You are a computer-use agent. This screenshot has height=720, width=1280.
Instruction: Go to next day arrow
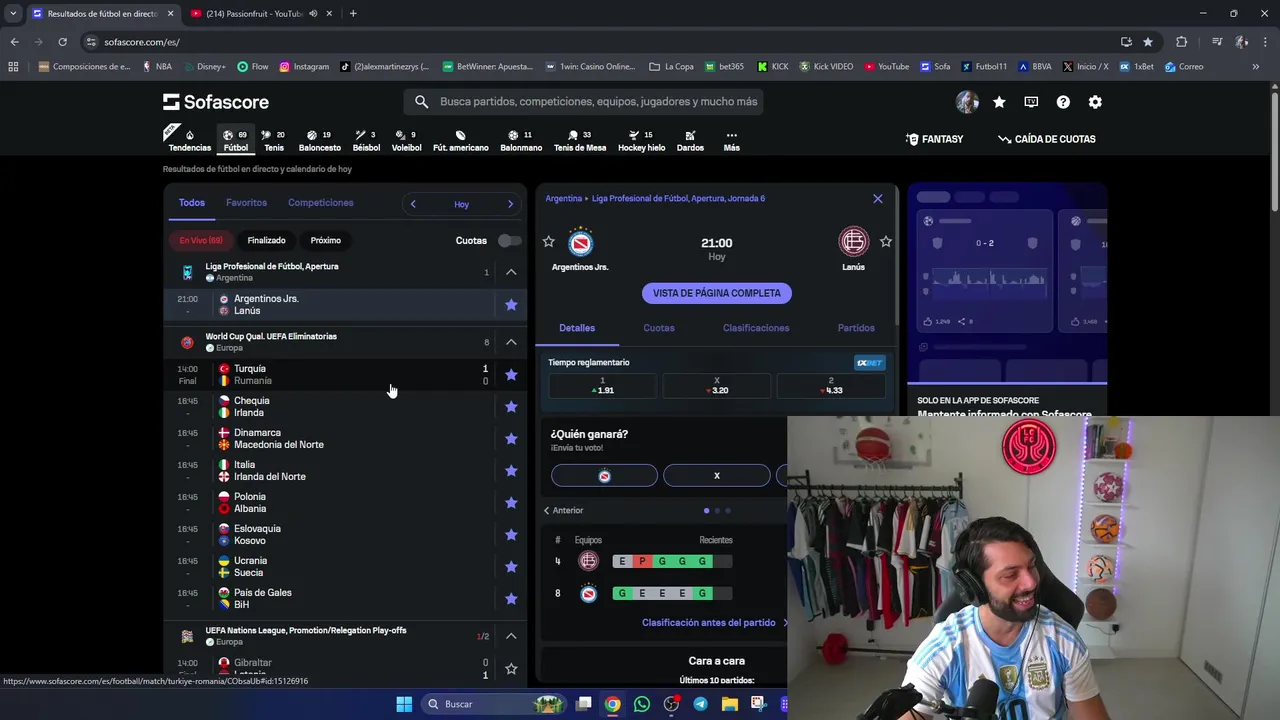click(510, 204)
